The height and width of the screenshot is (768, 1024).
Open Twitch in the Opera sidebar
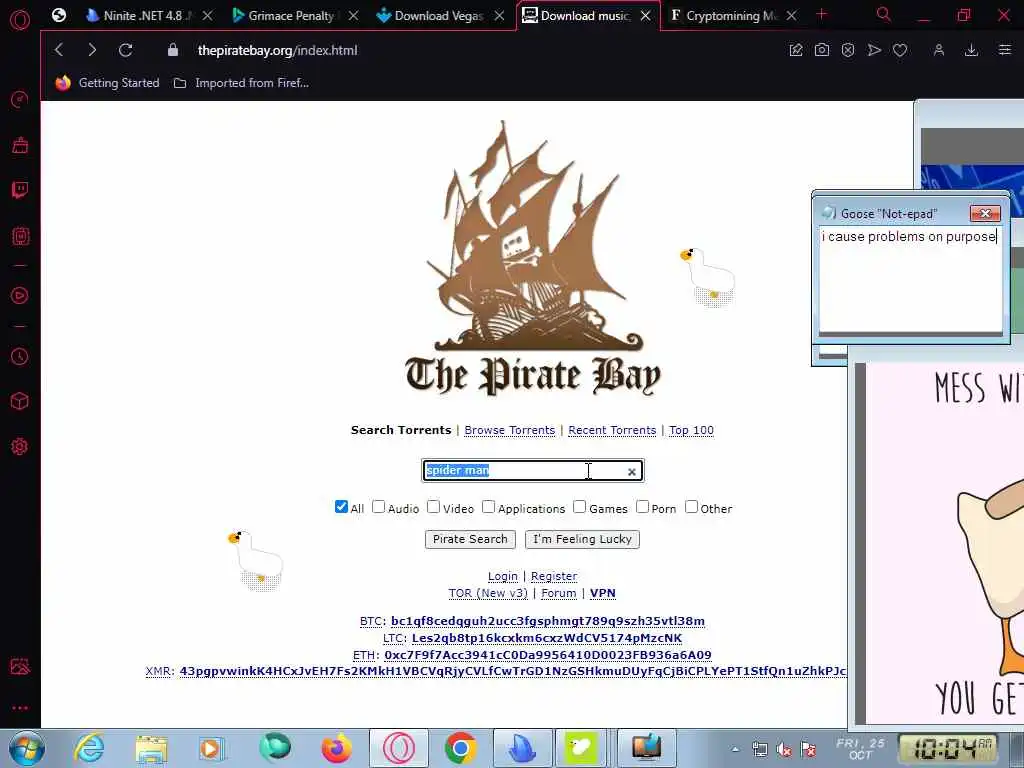[20, 190]
